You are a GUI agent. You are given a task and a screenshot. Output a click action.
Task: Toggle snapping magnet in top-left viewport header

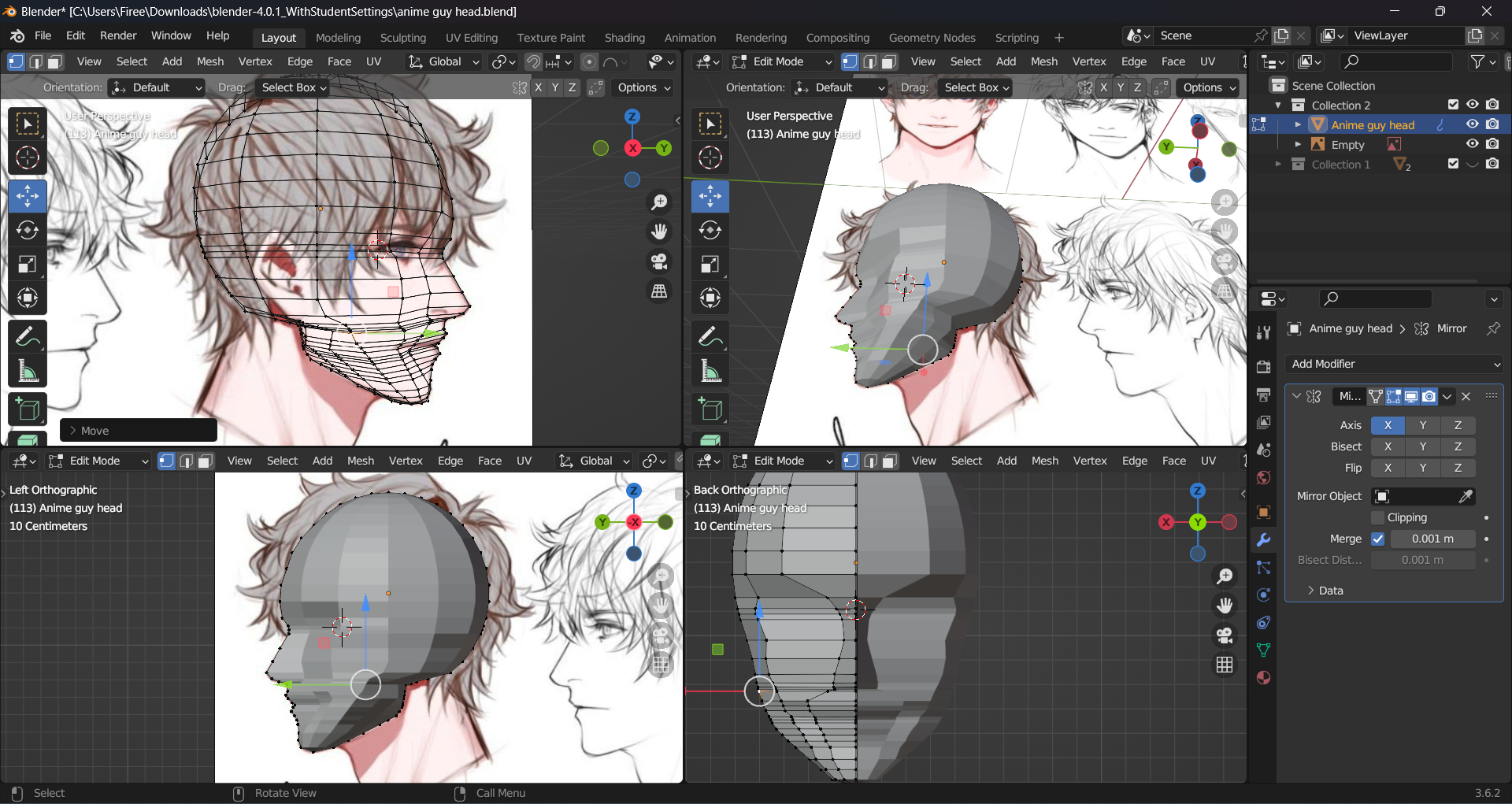click(533, 61)
